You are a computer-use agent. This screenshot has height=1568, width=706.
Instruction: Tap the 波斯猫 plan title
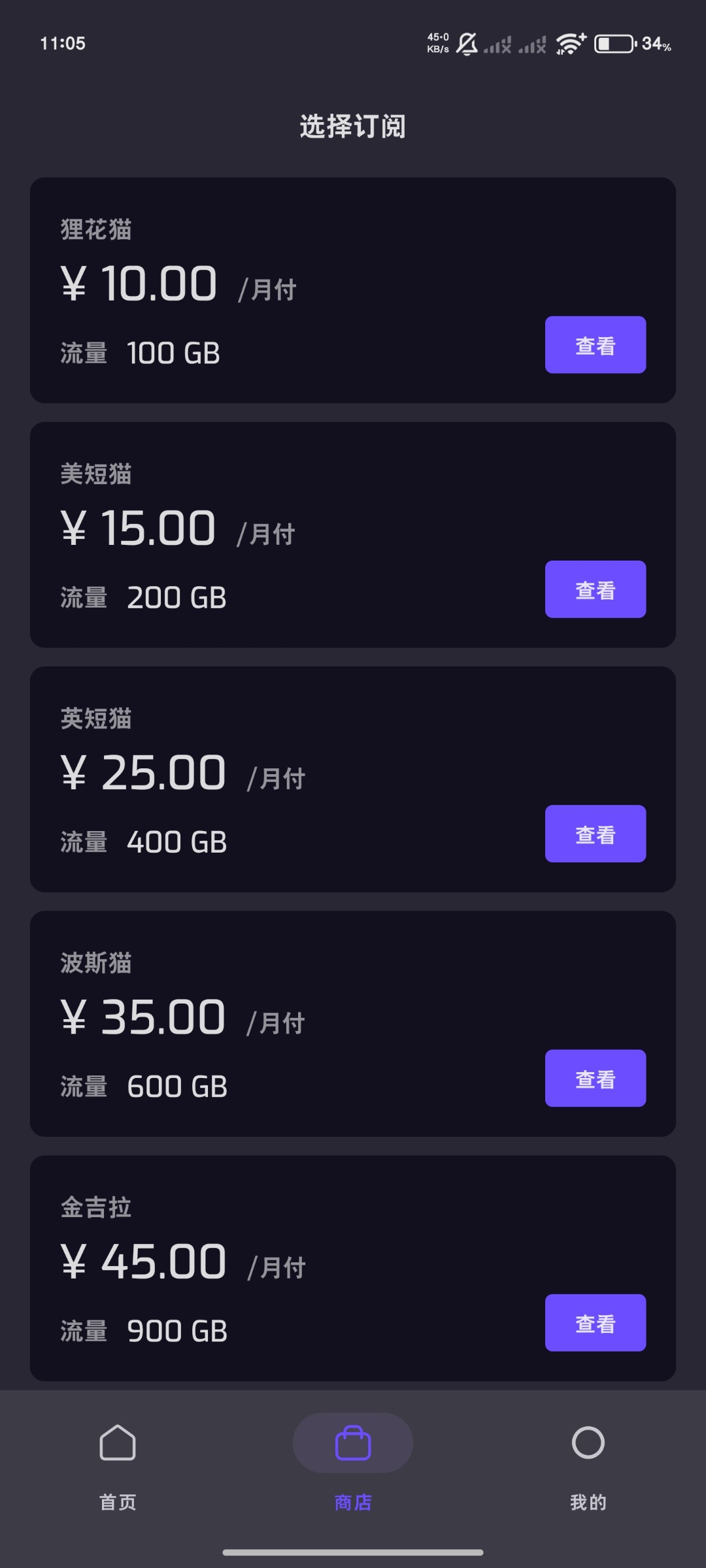96,963
